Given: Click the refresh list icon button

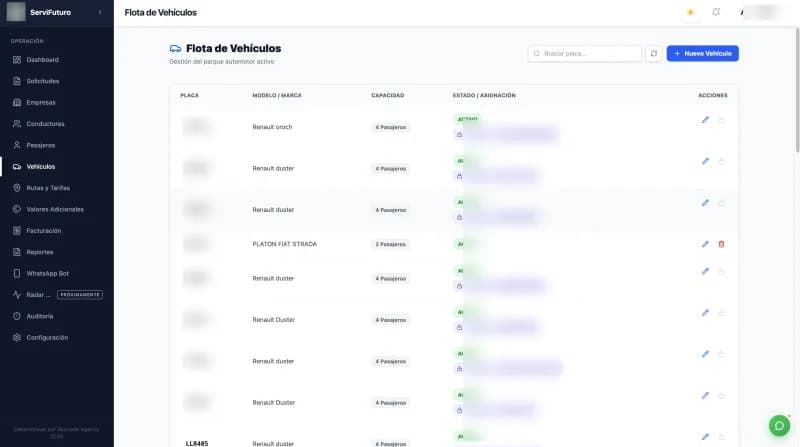Looking at the screenshot, I should coord(654,54).
